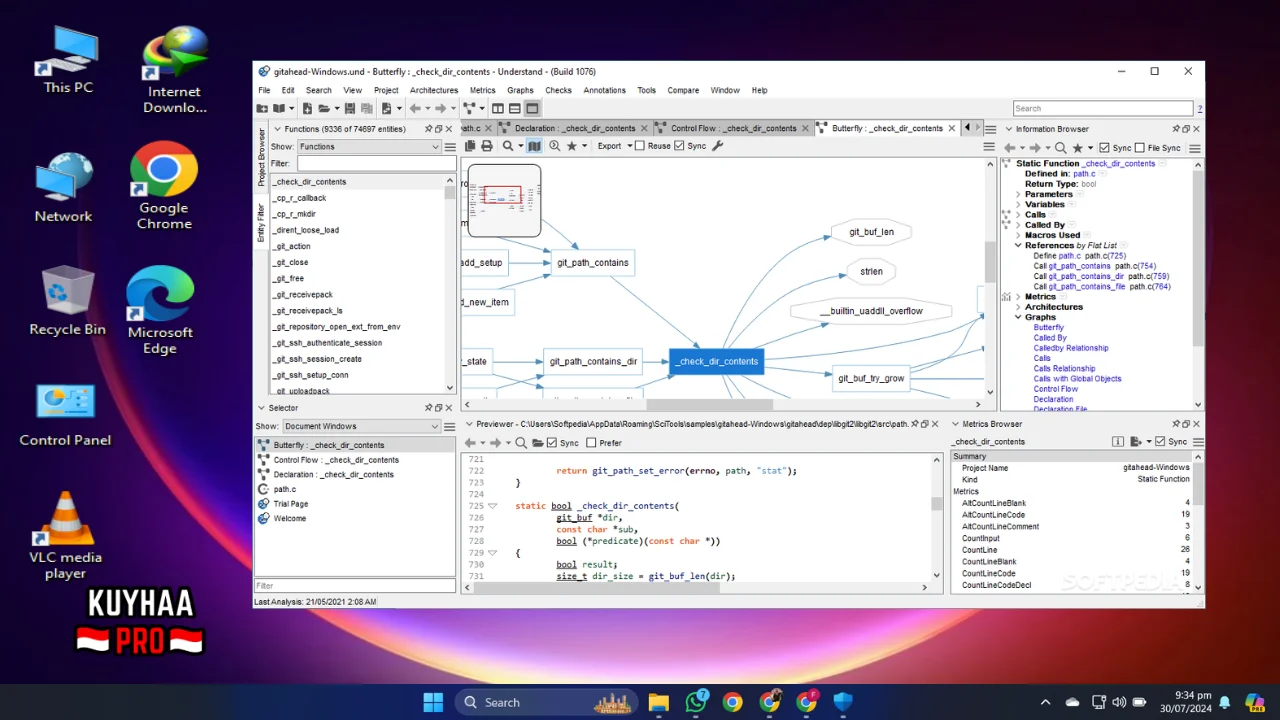Open the Architectures menu
This screenshot has width=1280, height=720.
434,90
